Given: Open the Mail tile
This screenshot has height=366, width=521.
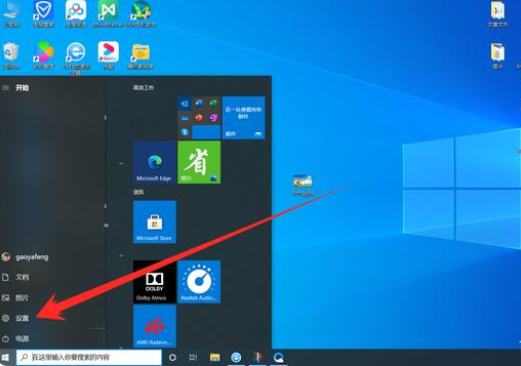Looking at the screenshot, I should tap(244, 118).
